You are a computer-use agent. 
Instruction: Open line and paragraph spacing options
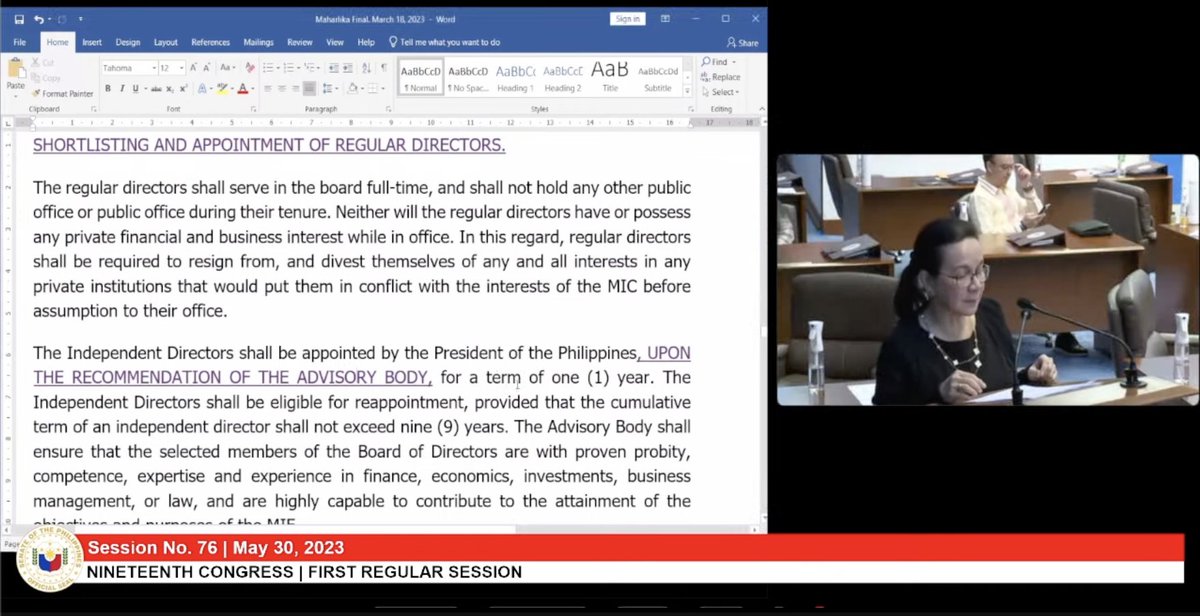click(330, 89)
